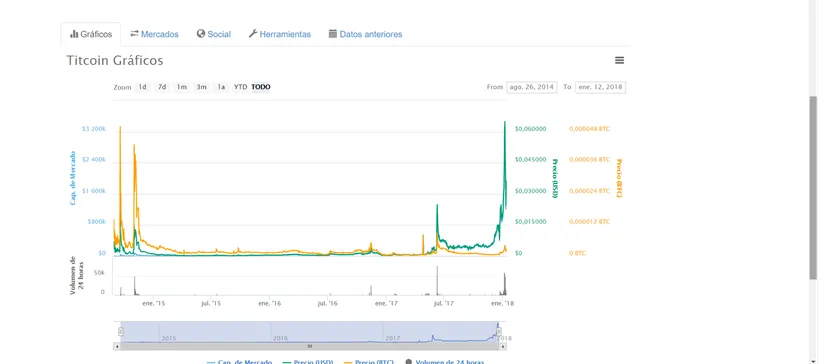Image resolution: width=835 pixels, height=364 pixels.
Task: Click the $800k market cap label
Action: point(96,221)
